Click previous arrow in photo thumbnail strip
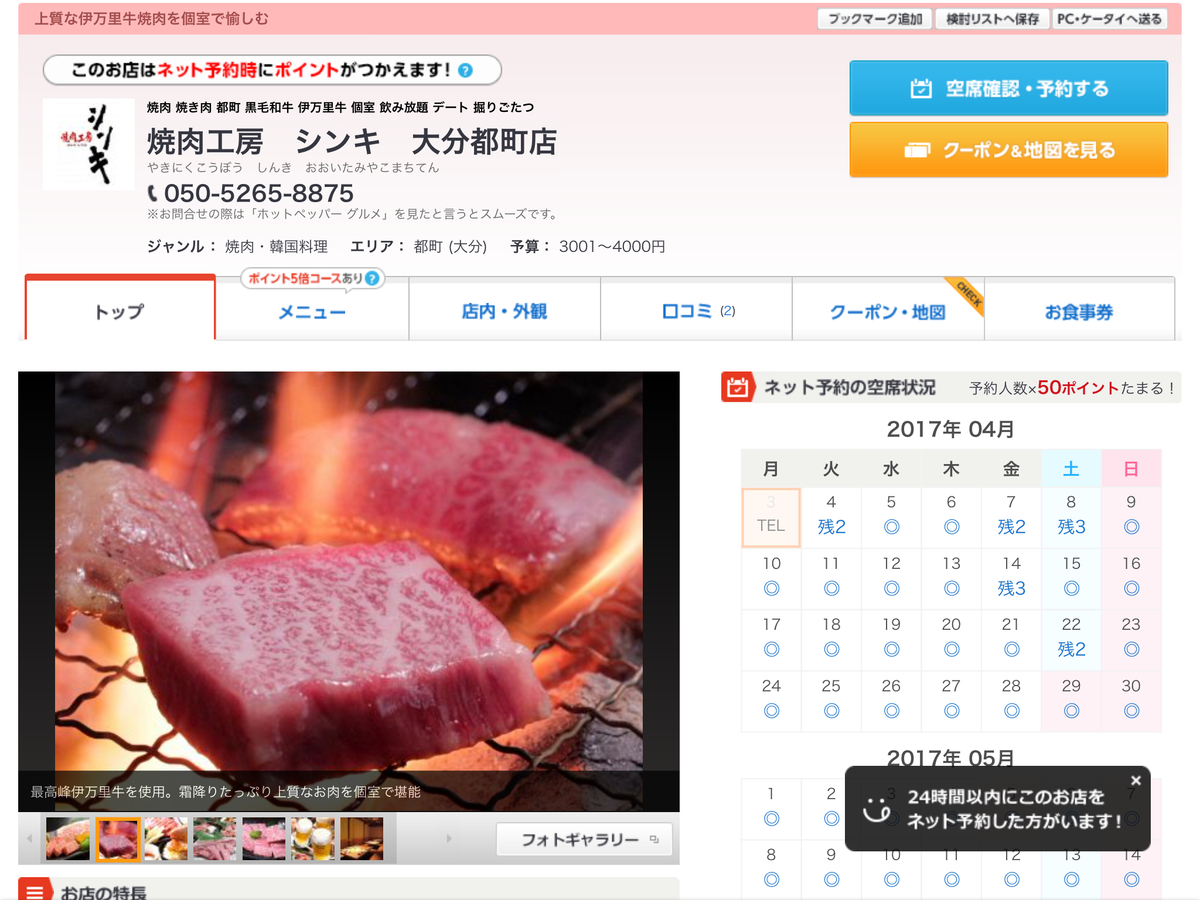Screen dimensions: 1200x900 [x=30, y=838]
